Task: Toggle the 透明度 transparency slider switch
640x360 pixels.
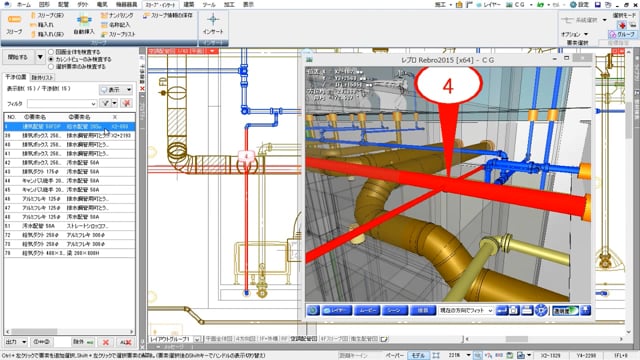Action: tap(565, 311)
